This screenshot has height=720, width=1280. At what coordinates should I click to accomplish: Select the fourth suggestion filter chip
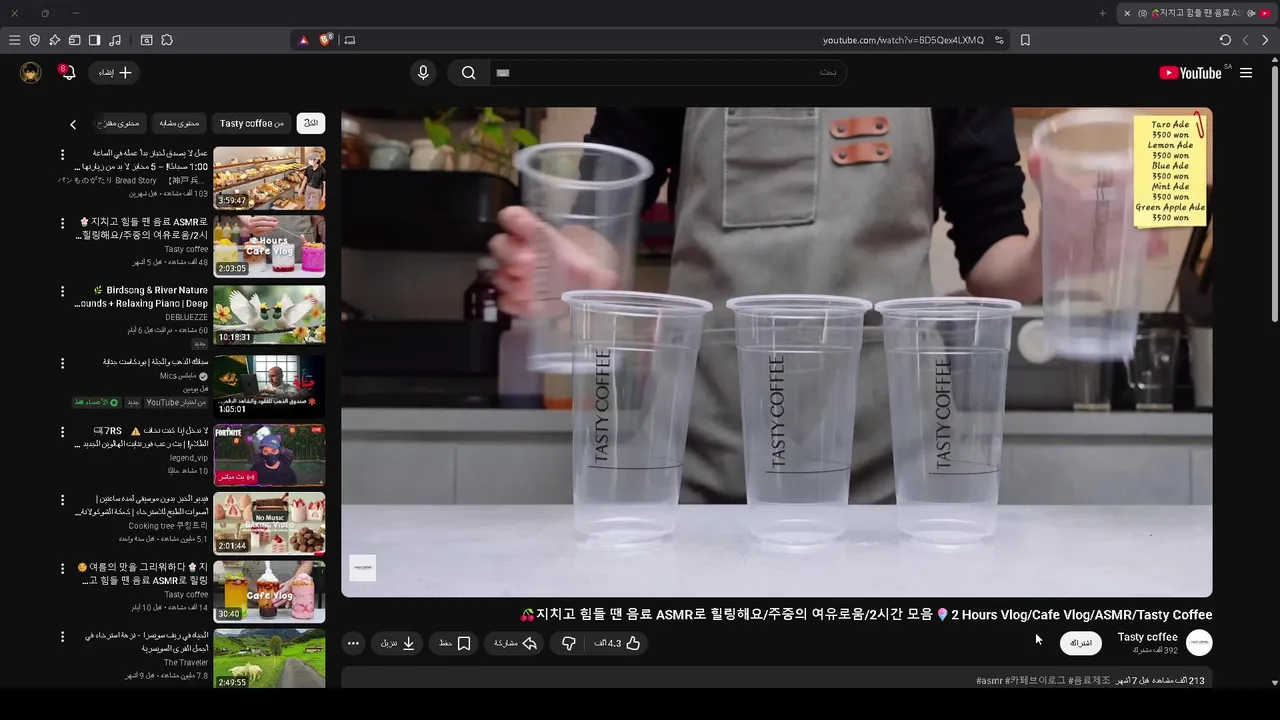tap(120, 123)
